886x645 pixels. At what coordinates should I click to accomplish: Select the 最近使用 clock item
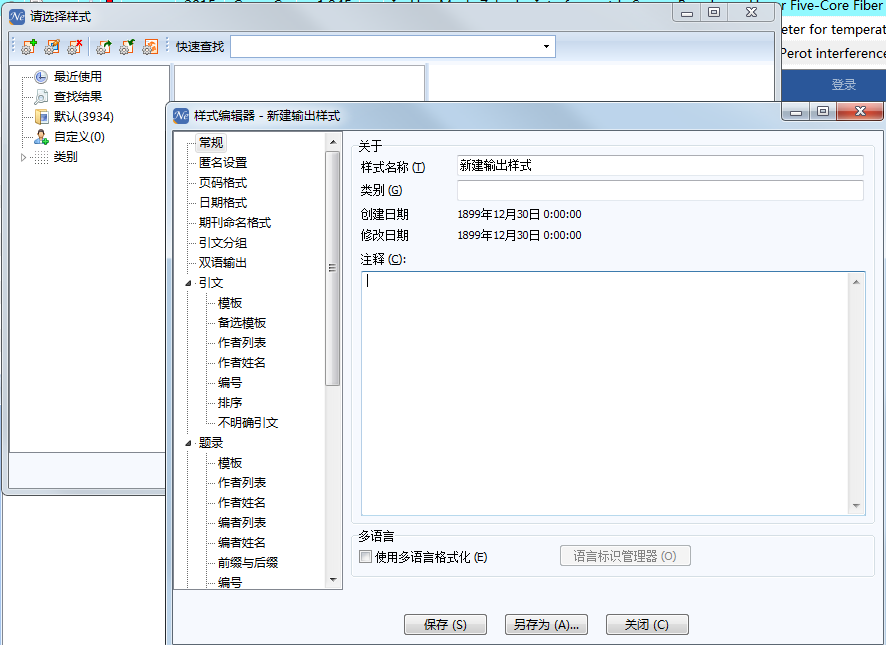point(77,77)
